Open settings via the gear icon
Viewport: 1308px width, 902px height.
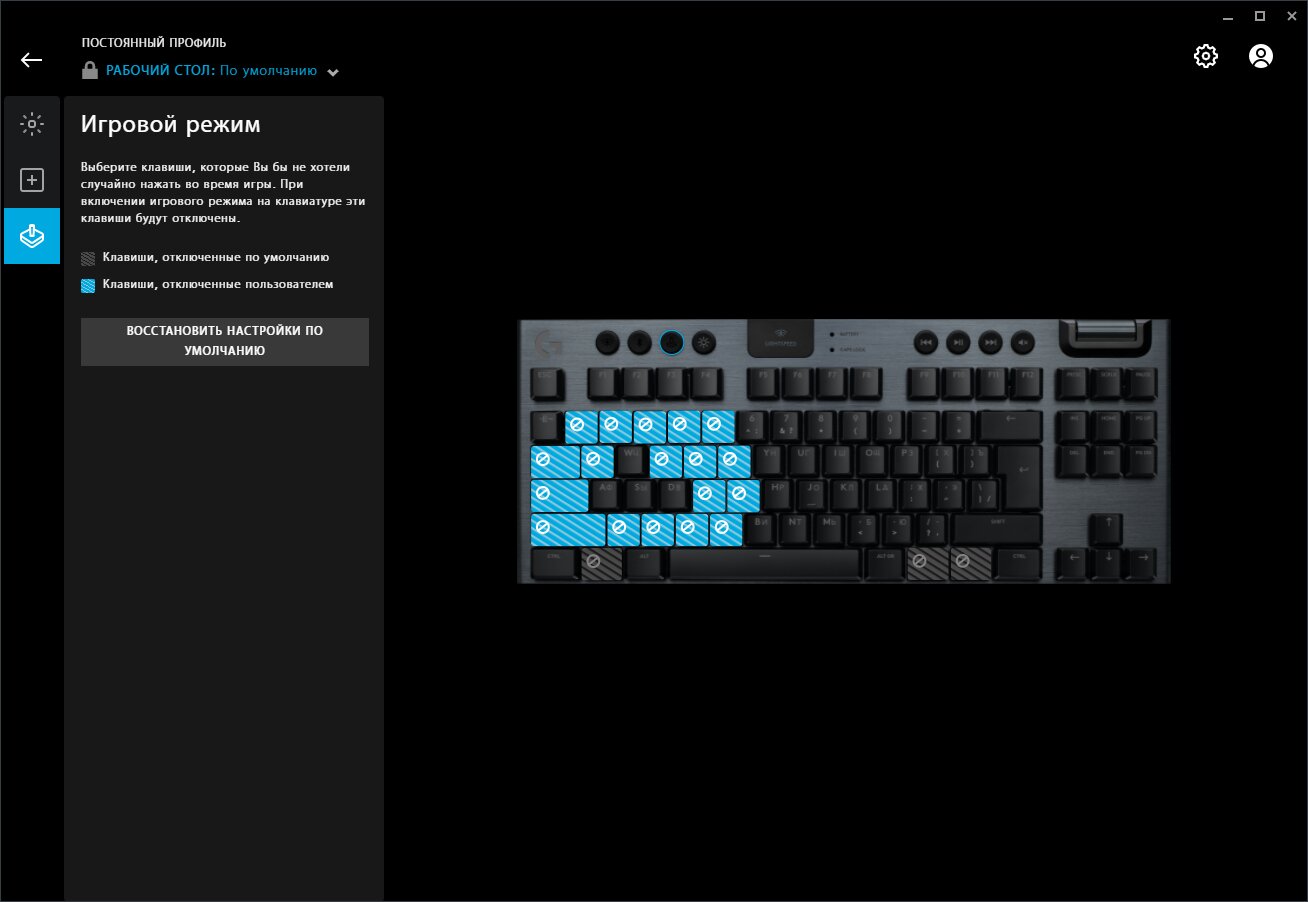(1206, 56)
